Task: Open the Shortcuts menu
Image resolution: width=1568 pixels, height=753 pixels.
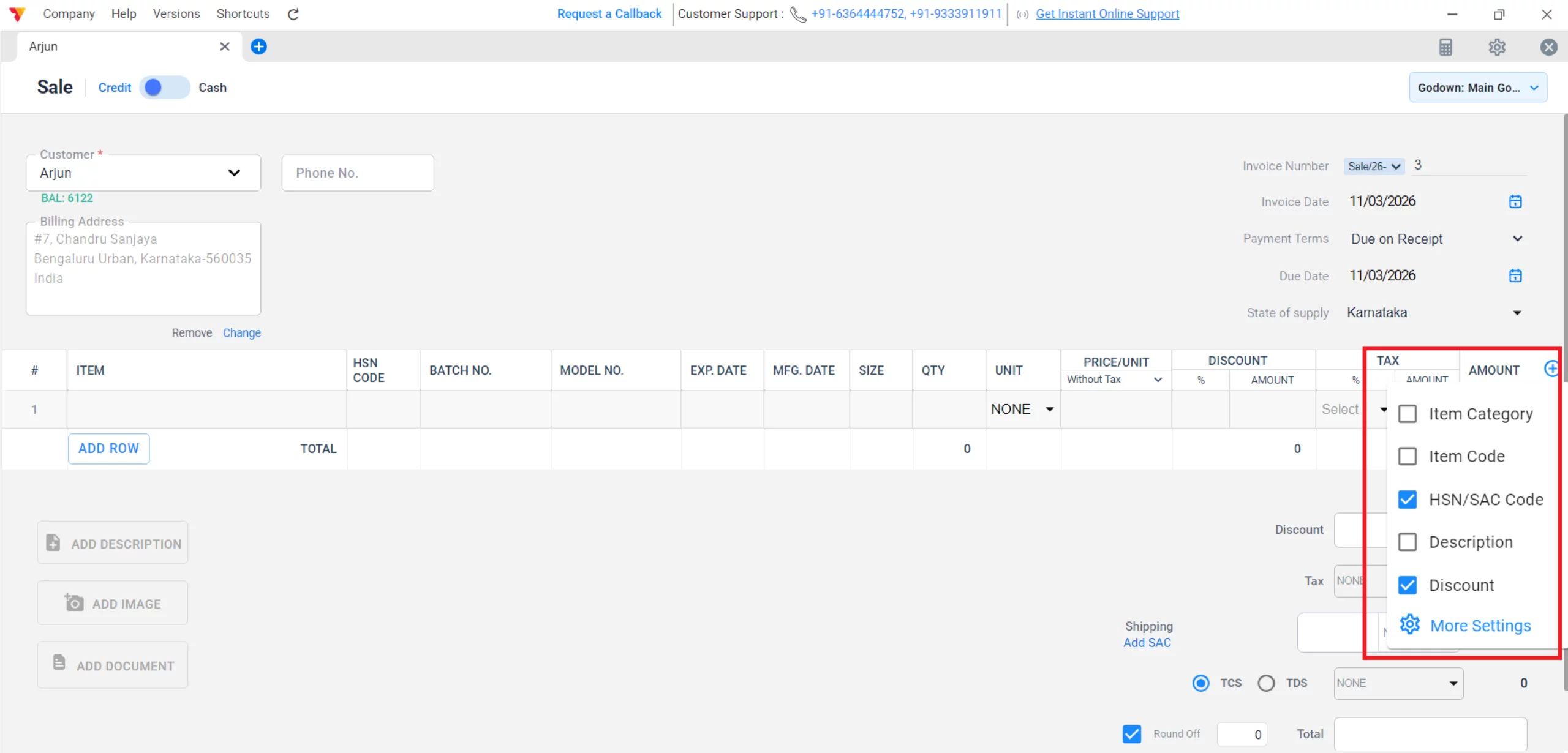Action: pyautogui.click(x=243, y=13)
